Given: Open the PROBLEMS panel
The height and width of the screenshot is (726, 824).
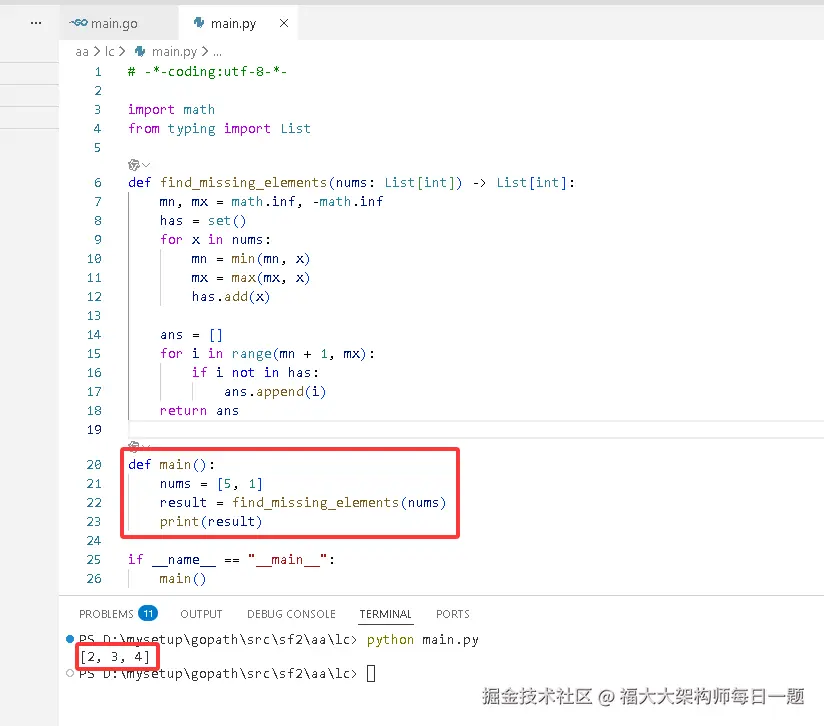Looking at the screenshot, I should pos(105,614).
